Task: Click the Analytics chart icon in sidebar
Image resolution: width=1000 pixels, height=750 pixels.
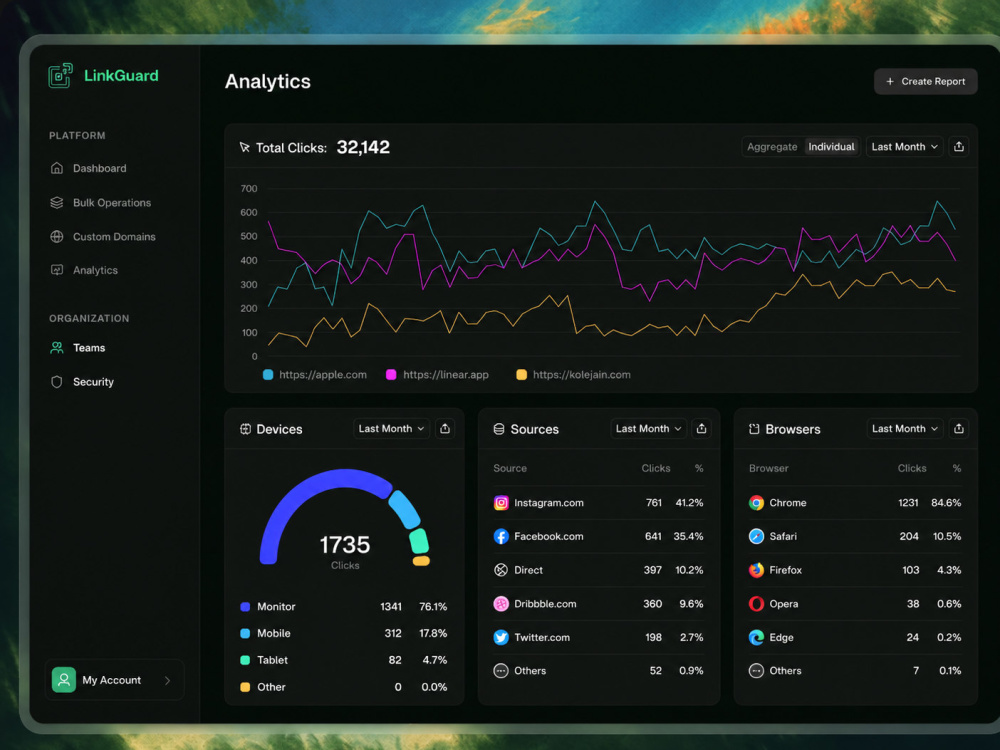Action: (57, 270)
